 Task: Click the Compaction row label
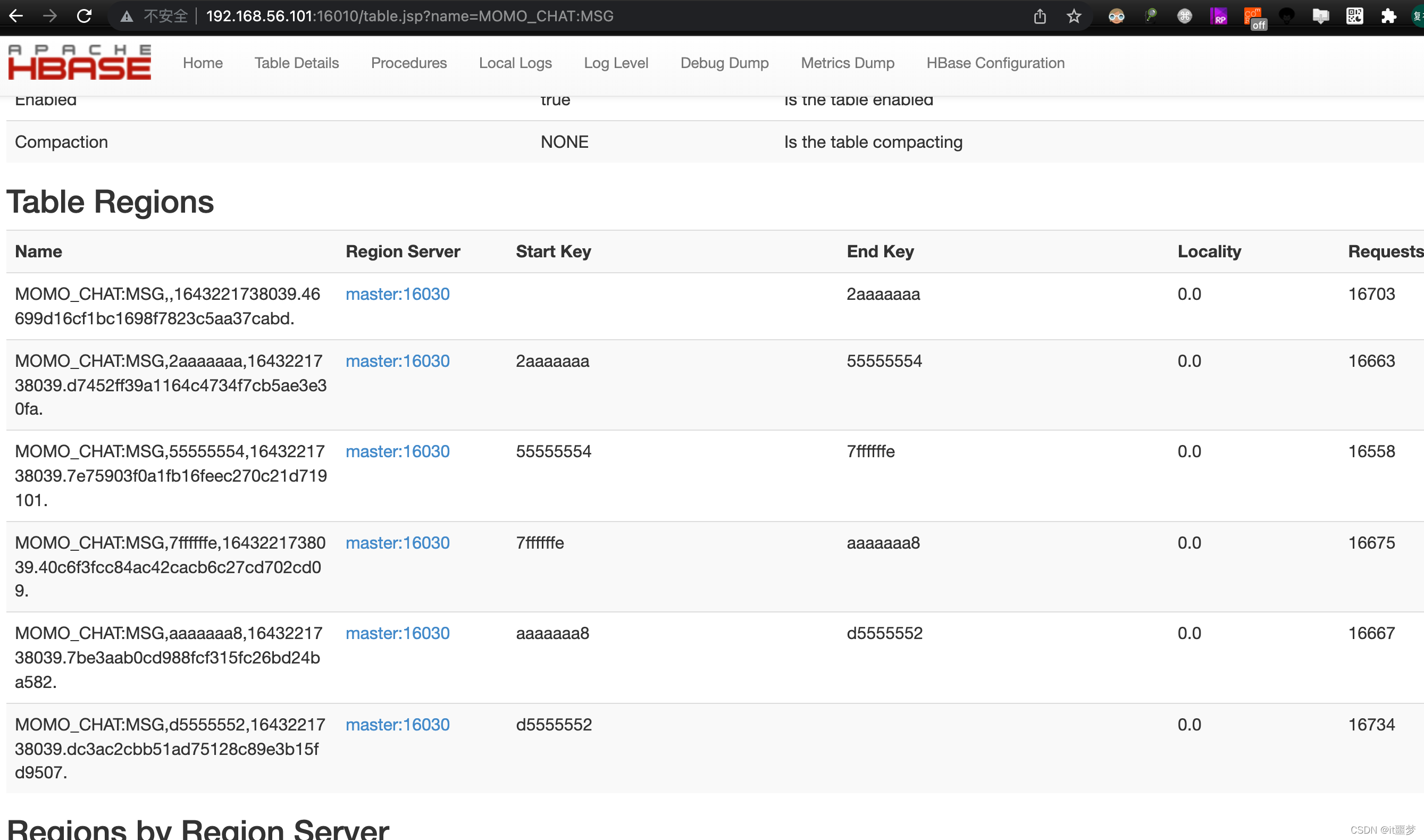61,141
